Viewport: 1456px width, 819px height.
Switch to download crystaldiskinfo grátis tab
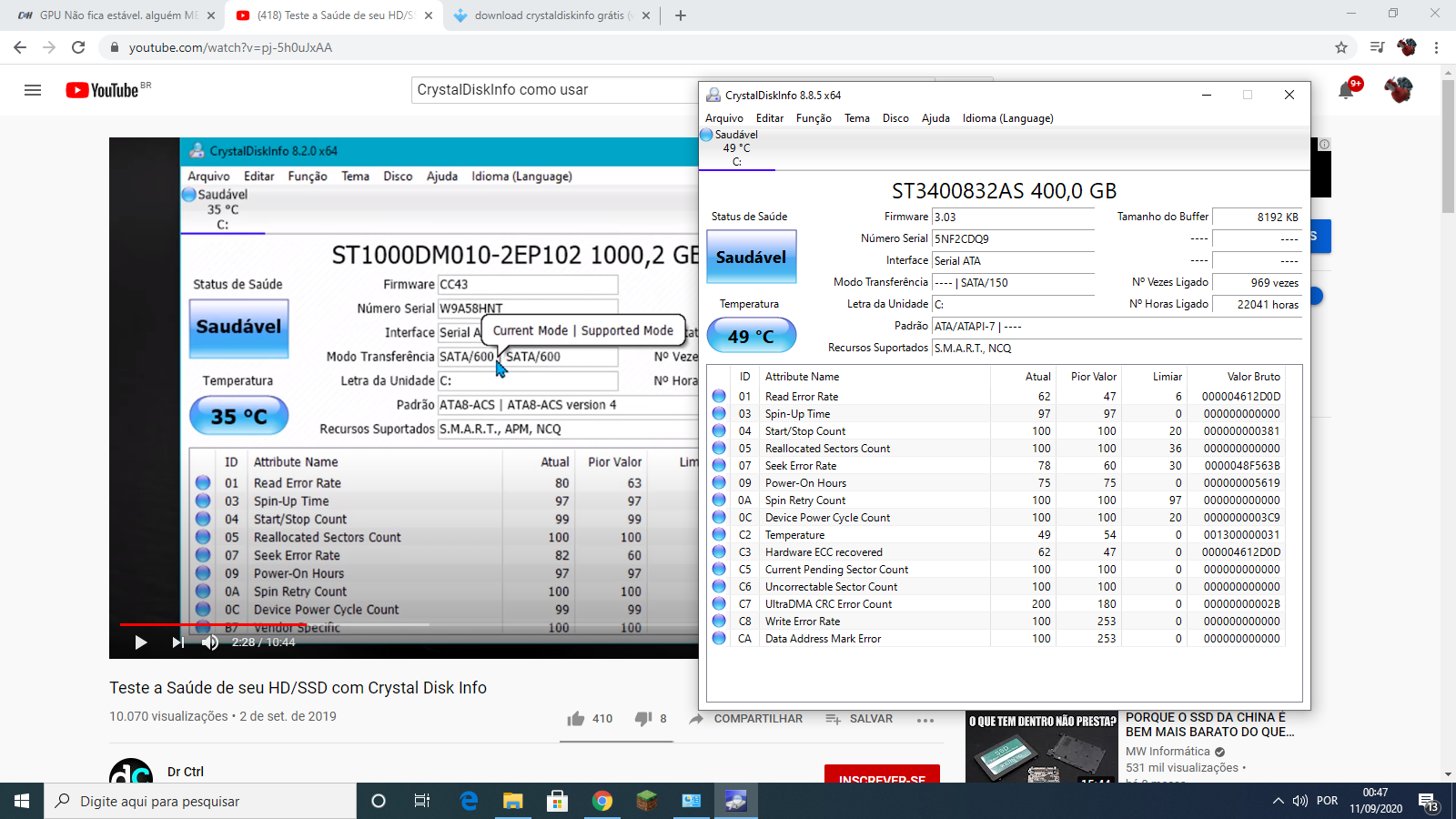[552, 15]
